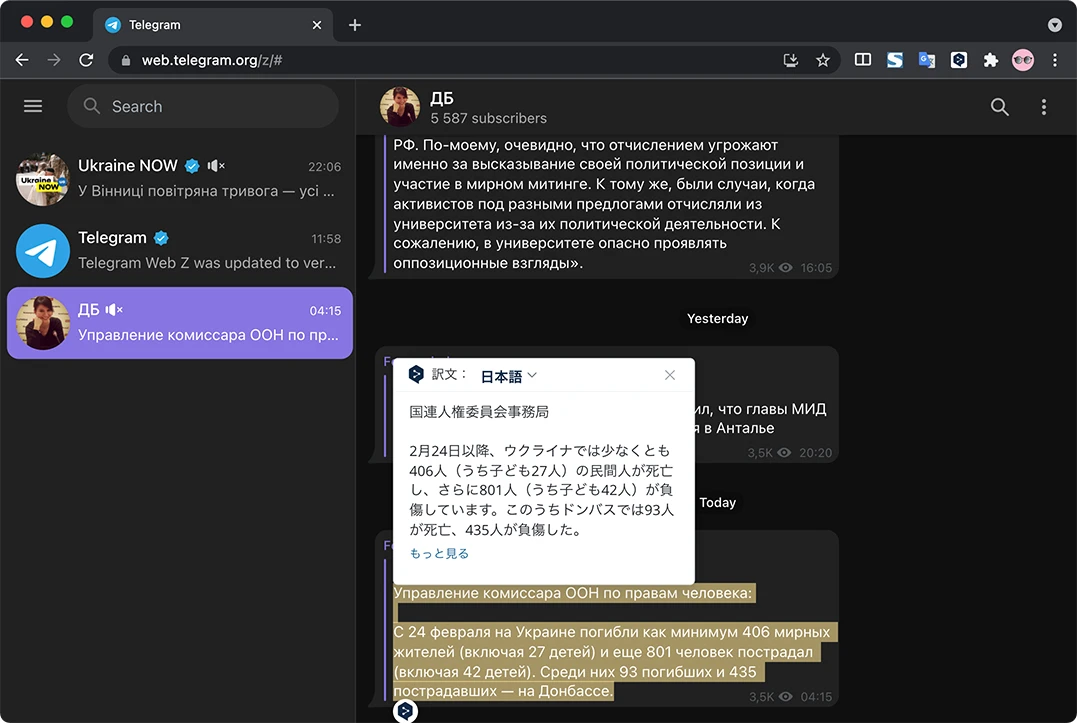1077x723 pixels.
Task: Click the Ukraine NOW channel avatar
Action: pyautogui.click(x=43, y=179)
